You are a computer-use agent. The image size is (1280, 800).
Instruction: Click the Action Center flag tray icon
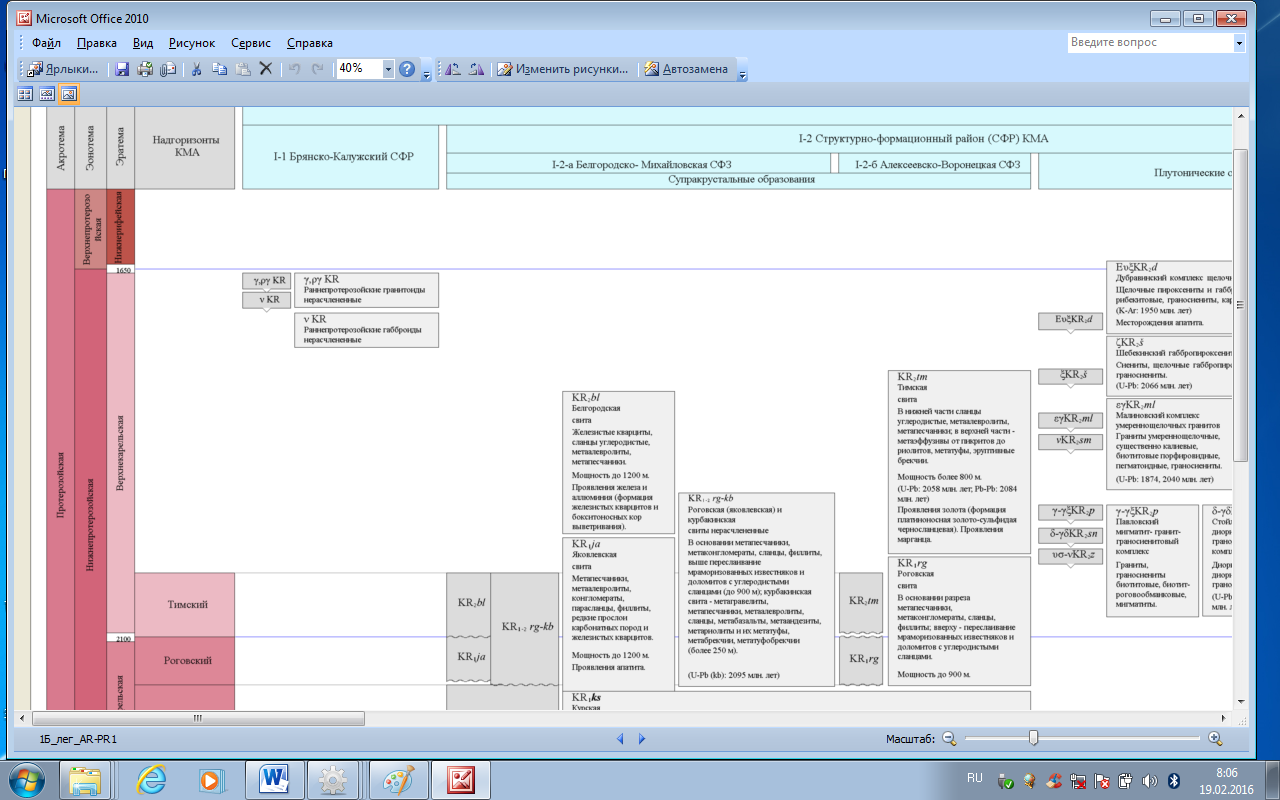tap(1101, 780)
